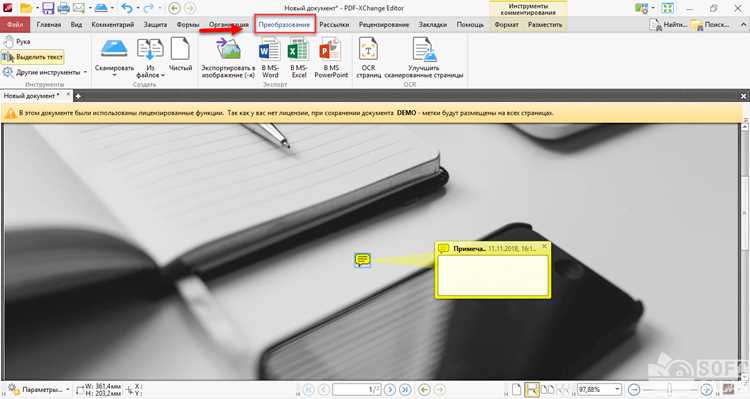Switch to the Home (Главная) tab
The height and width of the screenshot is (399, 750).
tap(49, 24)
